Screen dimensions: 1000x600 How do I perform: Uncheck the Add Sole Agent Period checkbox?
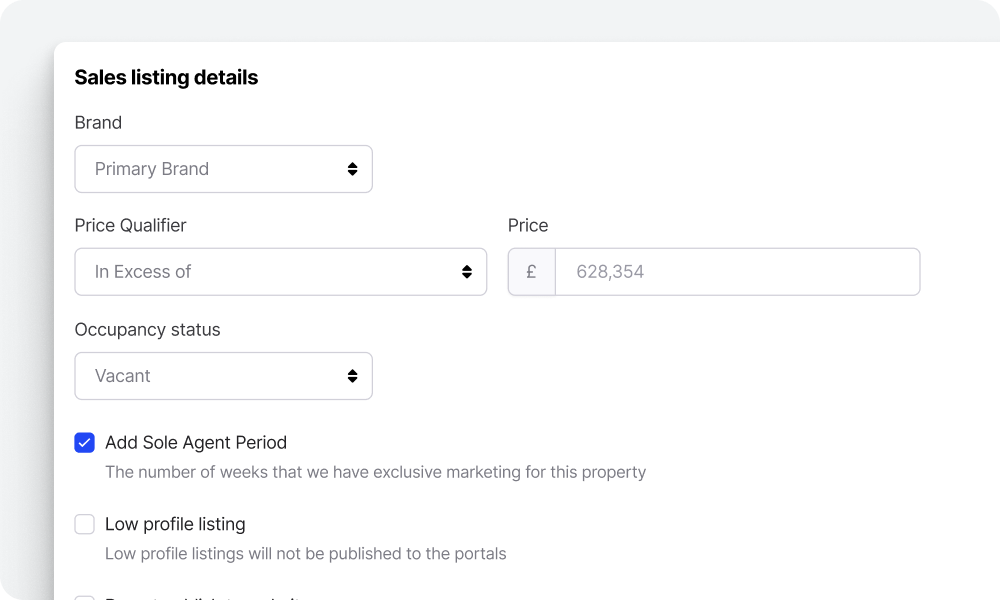(x=84, y=443)
